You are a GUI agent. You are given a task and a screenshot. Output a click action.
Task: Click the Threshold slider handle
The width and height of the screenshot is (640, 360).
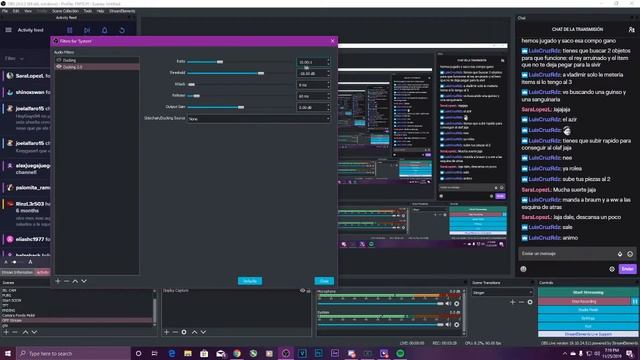pyautogui.click(x=261, y=73)
